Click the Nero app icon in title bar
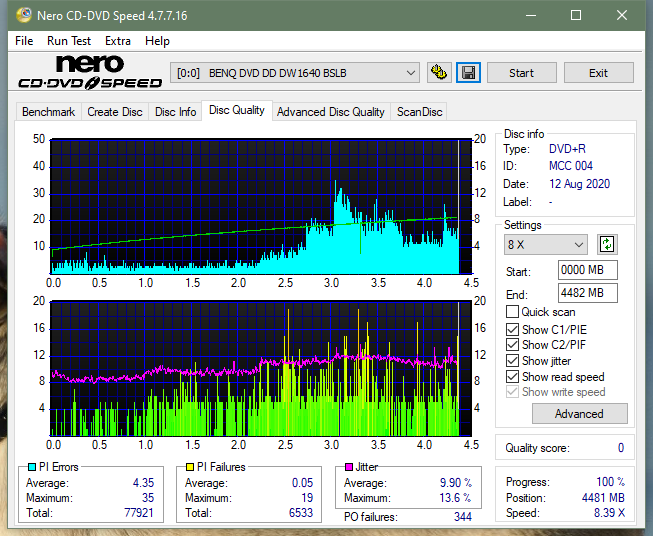The height and width of the screenshot is (536, 653). pyautogui.click(x=24, y=15)
